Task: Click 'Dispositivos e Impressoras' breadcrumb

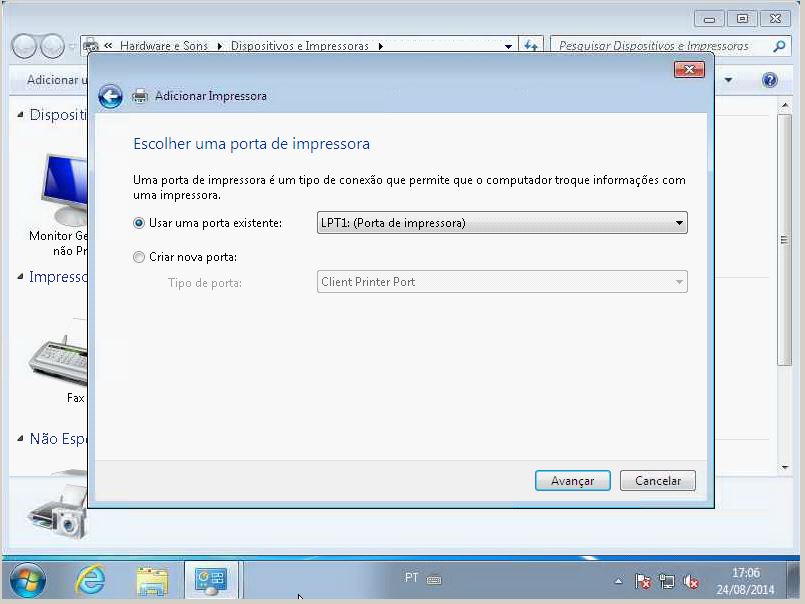Action: 300,46
